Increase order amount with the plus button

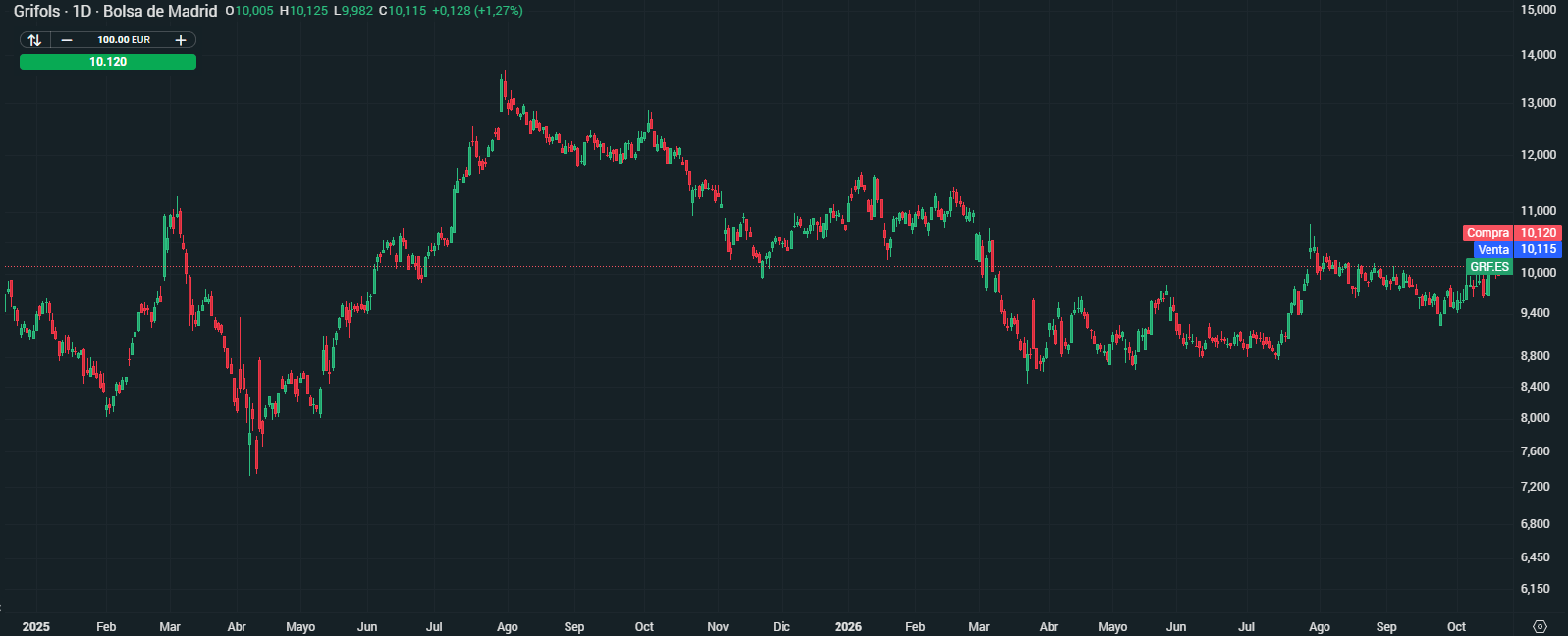[181, 40]
